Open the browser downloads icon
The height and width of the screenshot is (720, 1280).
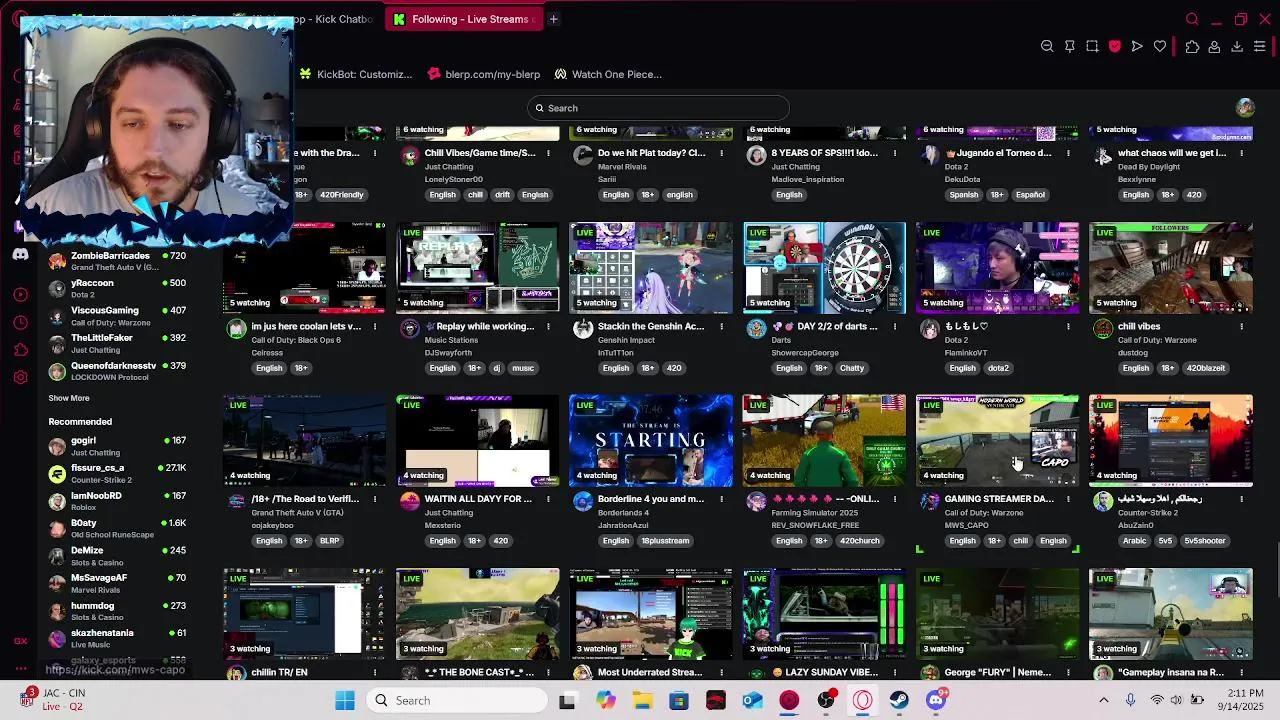(1237, 46)
